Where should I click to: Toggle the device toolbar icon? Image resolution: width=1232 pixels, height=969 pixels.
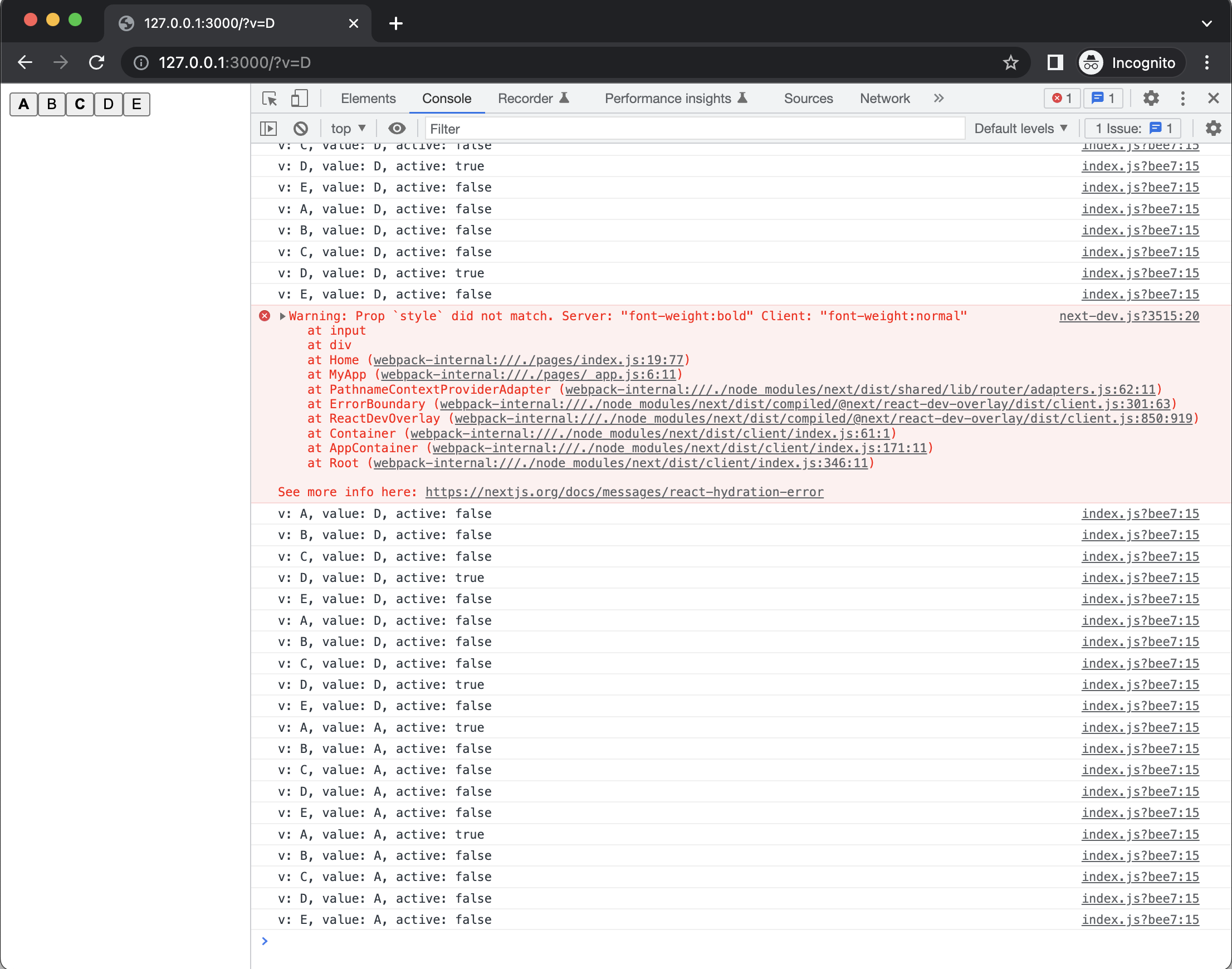(x=299, y=99)
